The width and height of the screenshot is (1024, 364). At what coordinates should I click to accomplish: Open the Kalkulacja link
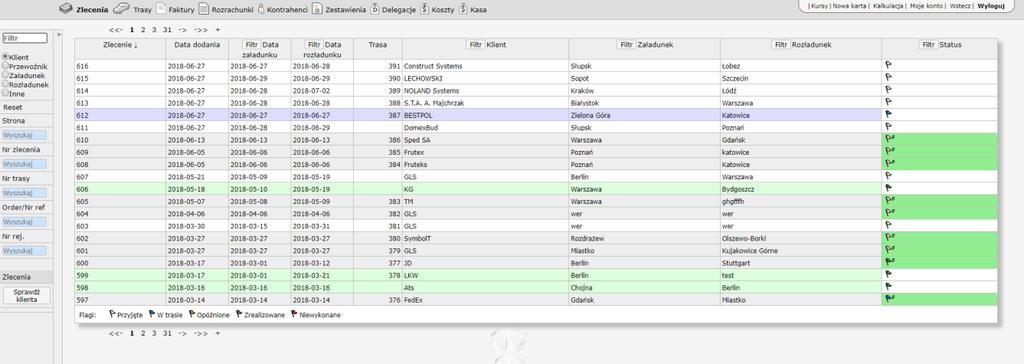(889, 6)
